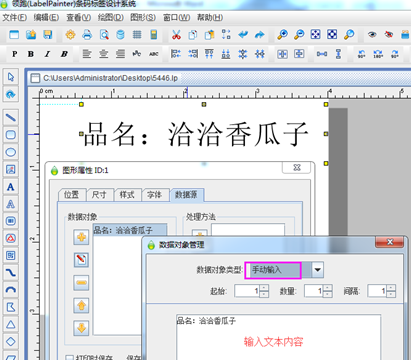Image resolution: width=411 pixels, height=362 pixels.
Task: Click the undo arrow icon
Action: tap(243, 35)
